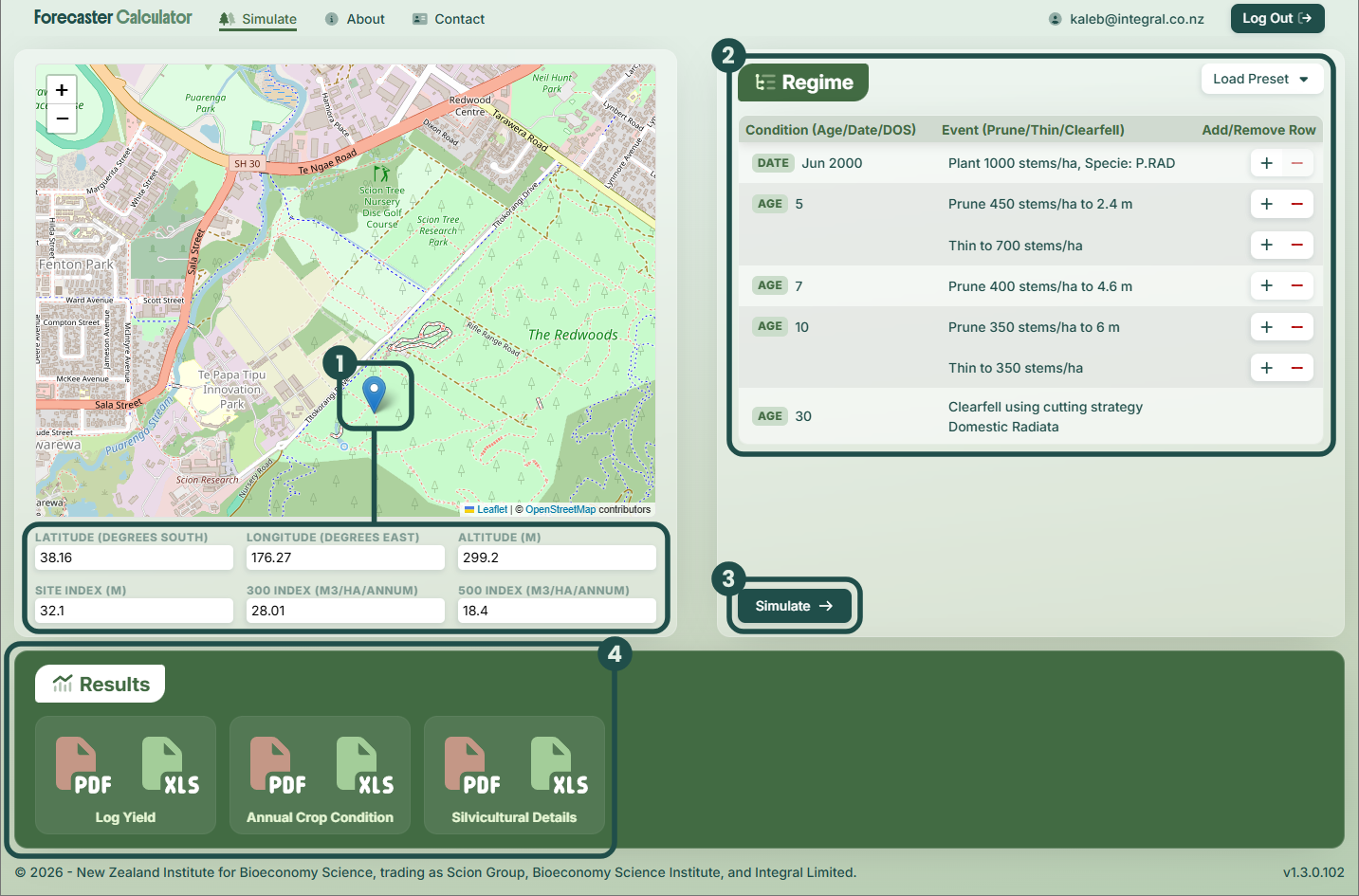Select the AGE 5 condition cell
The height and width of the screenshot is (896, 1359).
click(x=779, y=204)
